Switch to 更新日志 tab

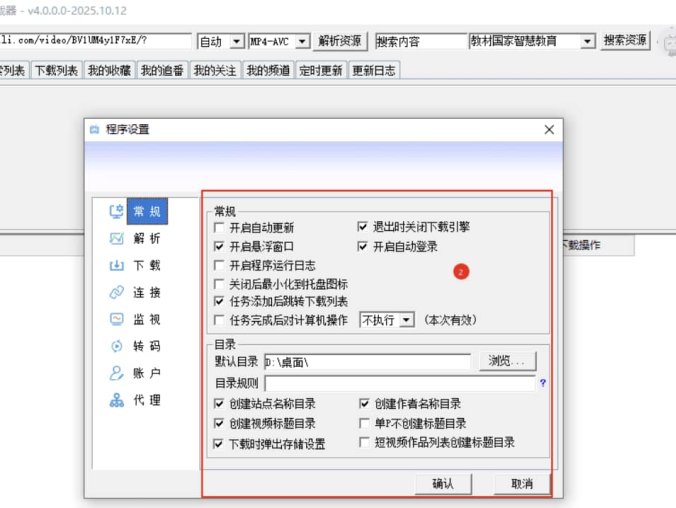pos(374,70)
